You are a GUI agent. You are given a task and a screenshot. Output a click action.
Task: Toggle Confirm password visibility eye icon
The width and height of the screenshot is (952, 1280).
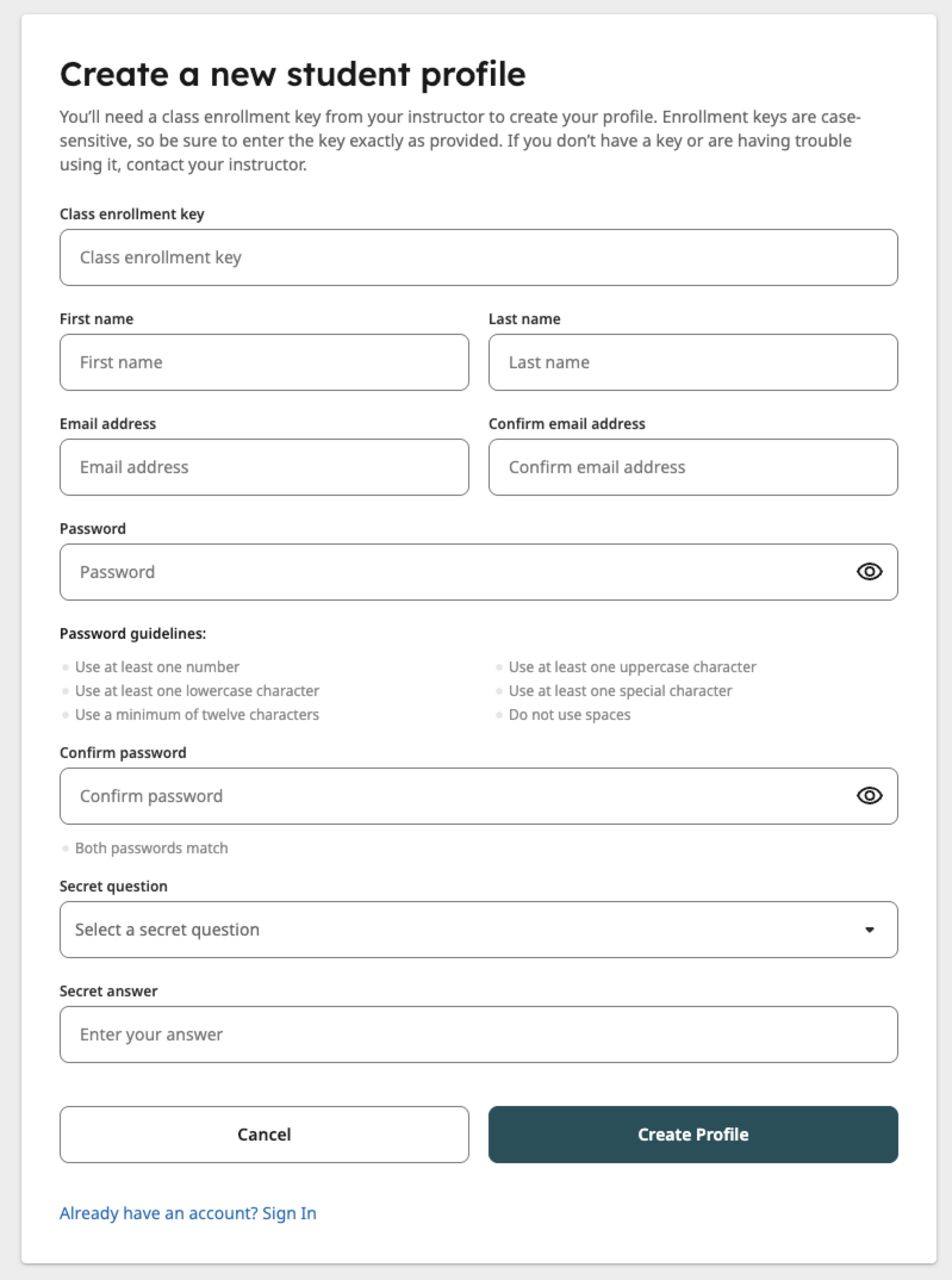[869, 796]
